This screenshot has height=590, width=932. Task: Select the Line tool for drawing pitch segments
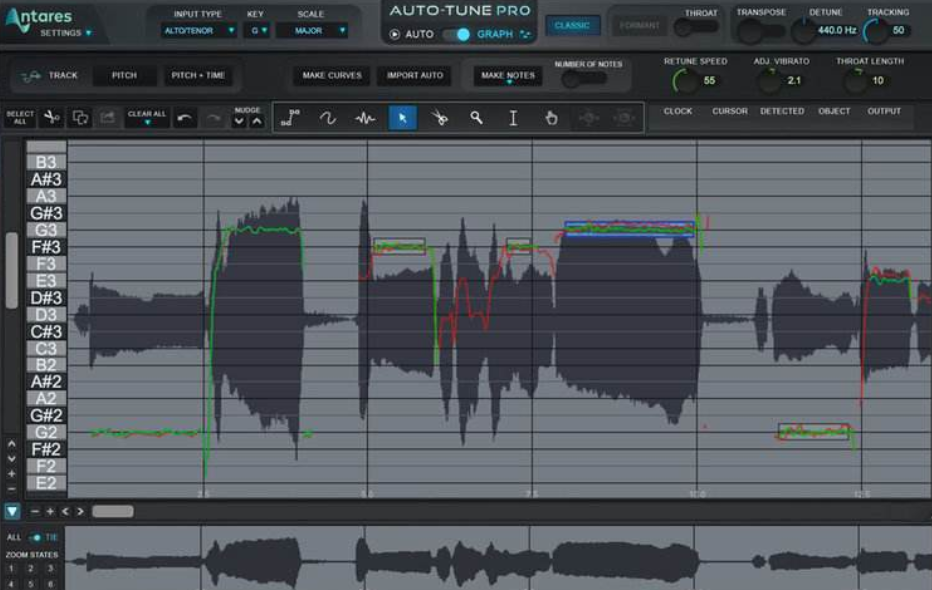[291, 118]
